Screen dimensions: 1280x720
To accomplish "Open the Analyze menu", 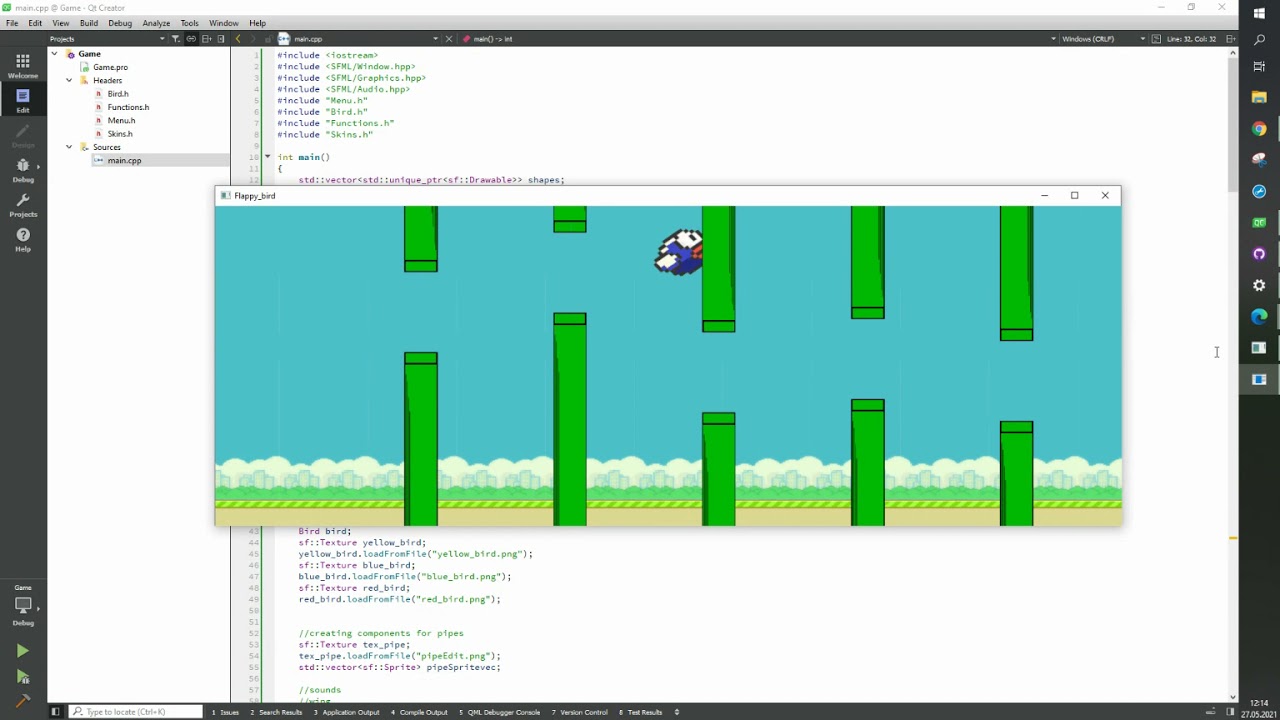I will coord(156,23).
